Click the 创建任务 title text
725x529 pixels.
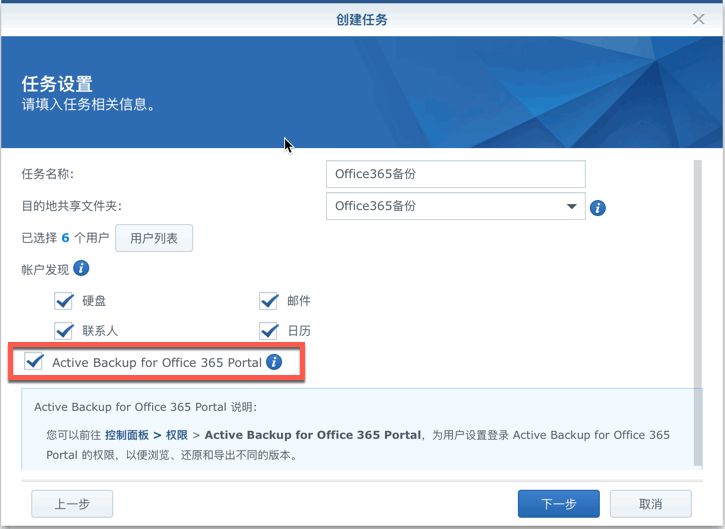click(362, 19)
